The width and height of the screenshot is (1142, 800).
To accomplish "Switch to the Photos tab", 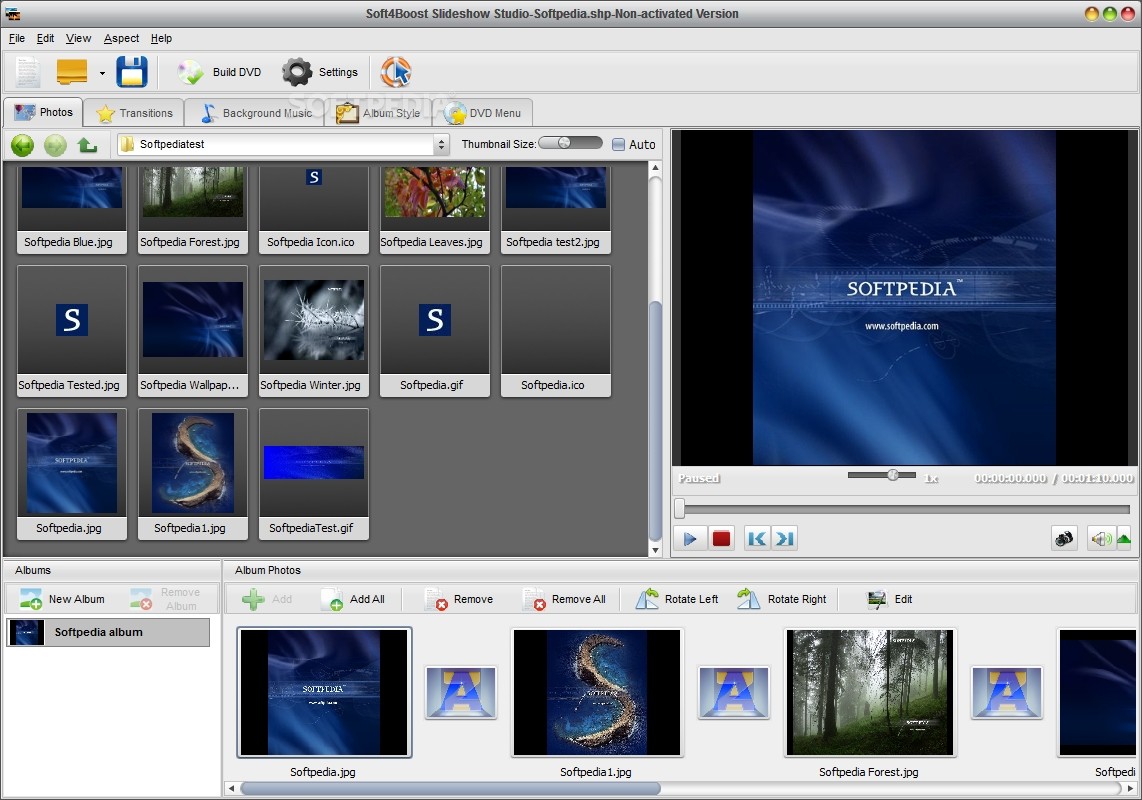I will 43,112.
